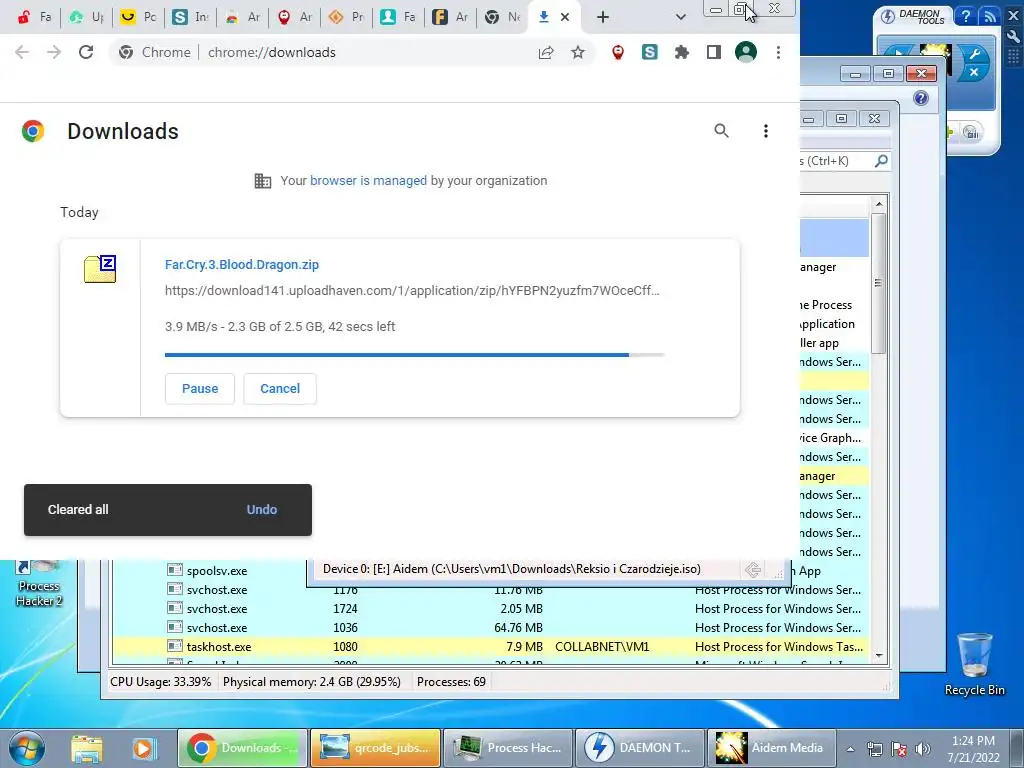Open the Downloads page more-actions menu
The image size is (1024, 768).
(765, 131)
